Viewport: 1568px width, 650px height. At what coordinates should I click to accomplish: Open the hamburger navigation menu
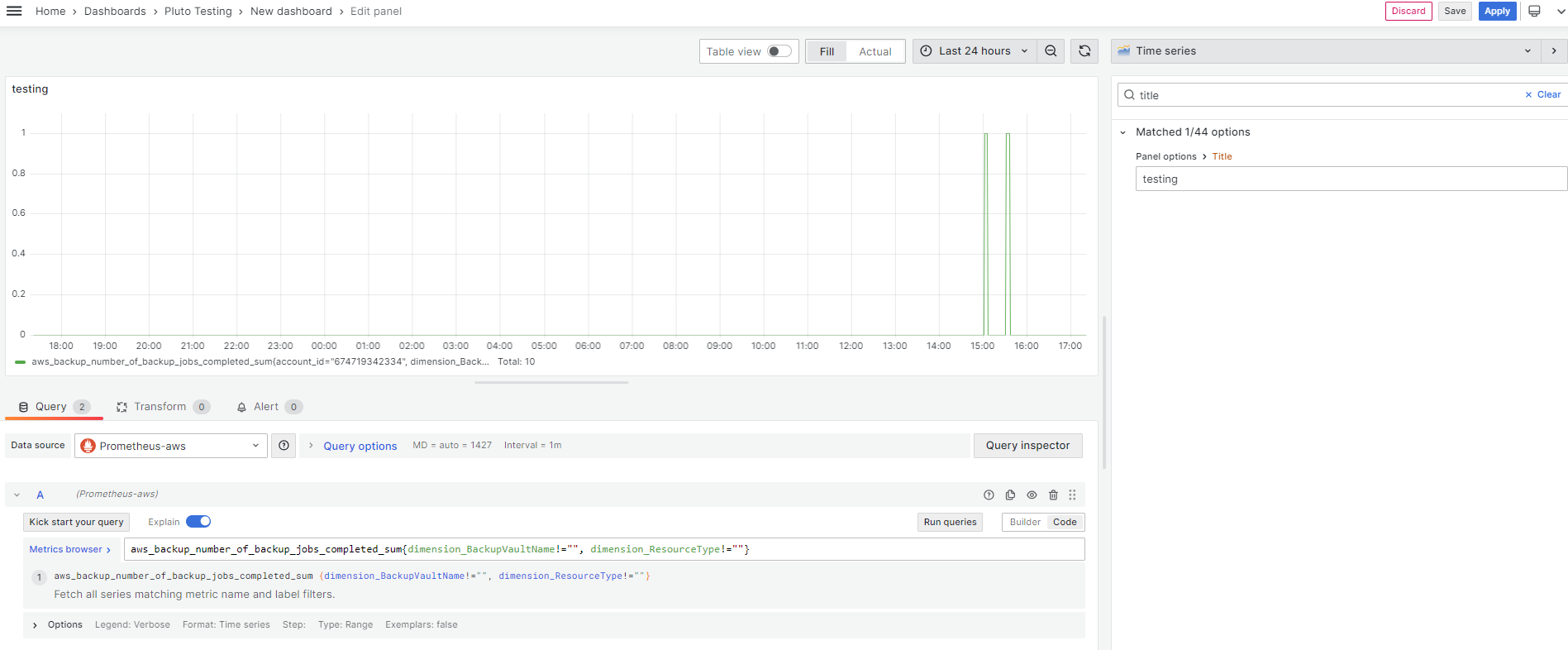point(14,11)
